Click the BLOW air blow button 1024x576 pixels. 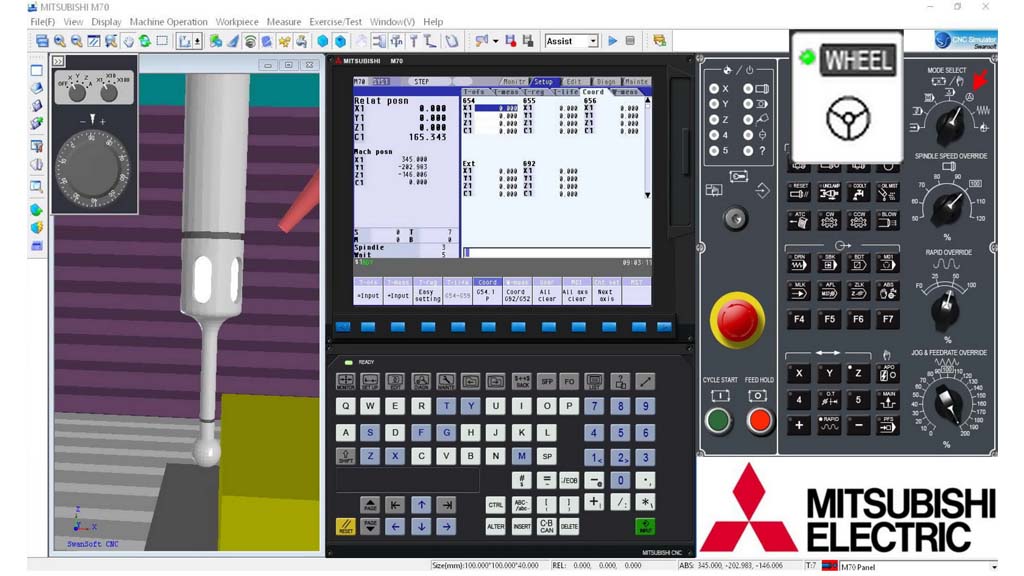888,220
